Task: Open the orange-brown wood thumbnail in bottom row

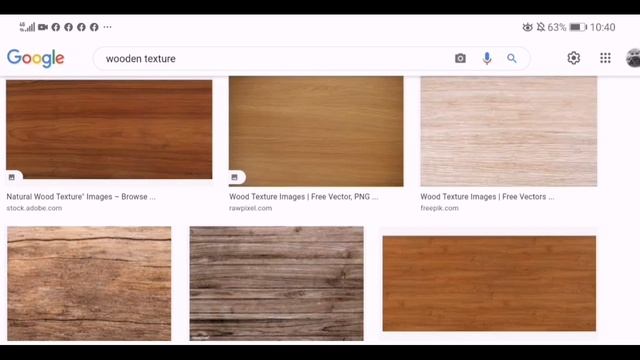Action: pyautogui.click(x=489, y=284)
